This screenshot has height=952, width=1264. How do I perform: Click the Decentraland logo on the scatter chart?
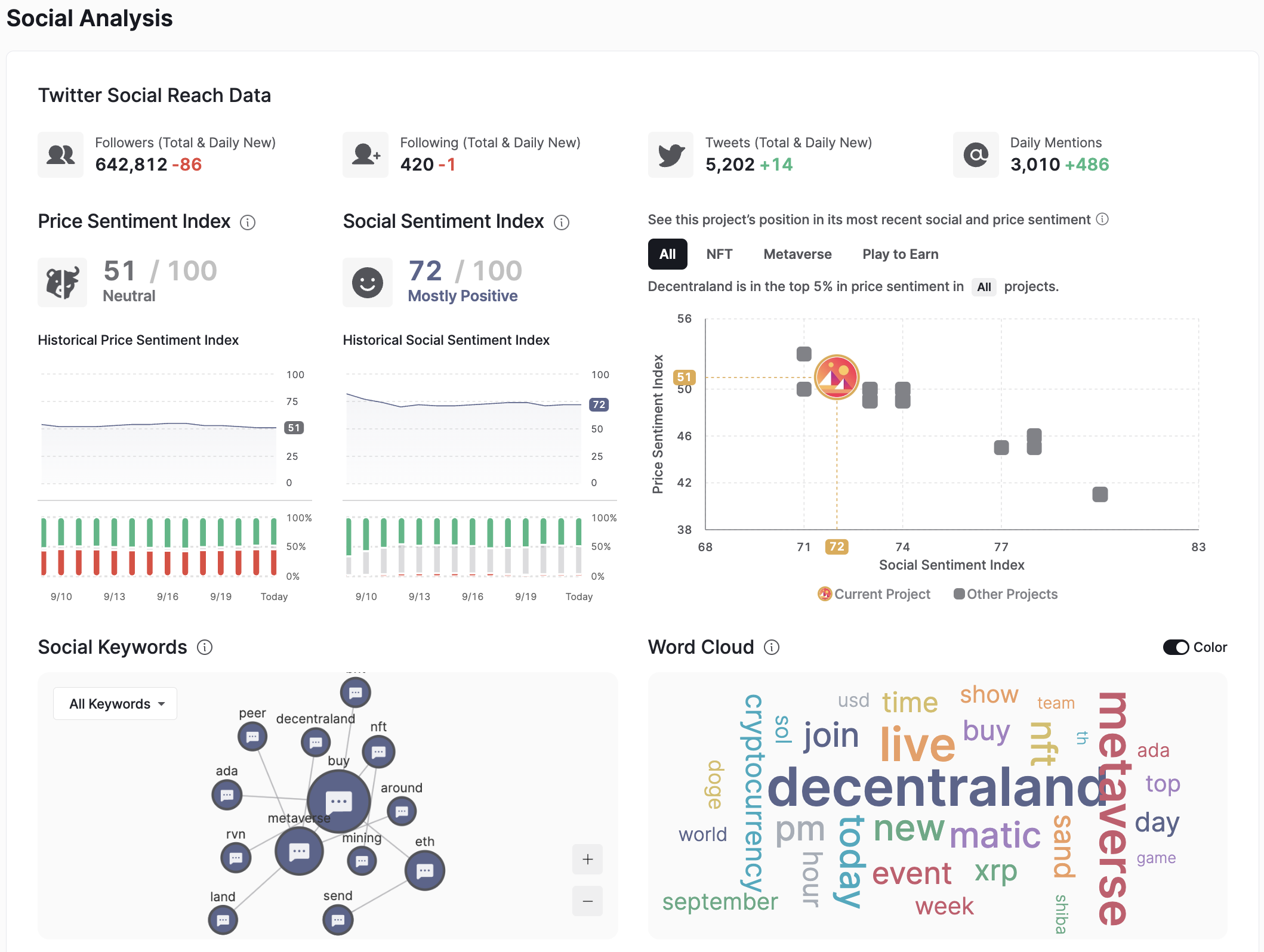(837, 377)
